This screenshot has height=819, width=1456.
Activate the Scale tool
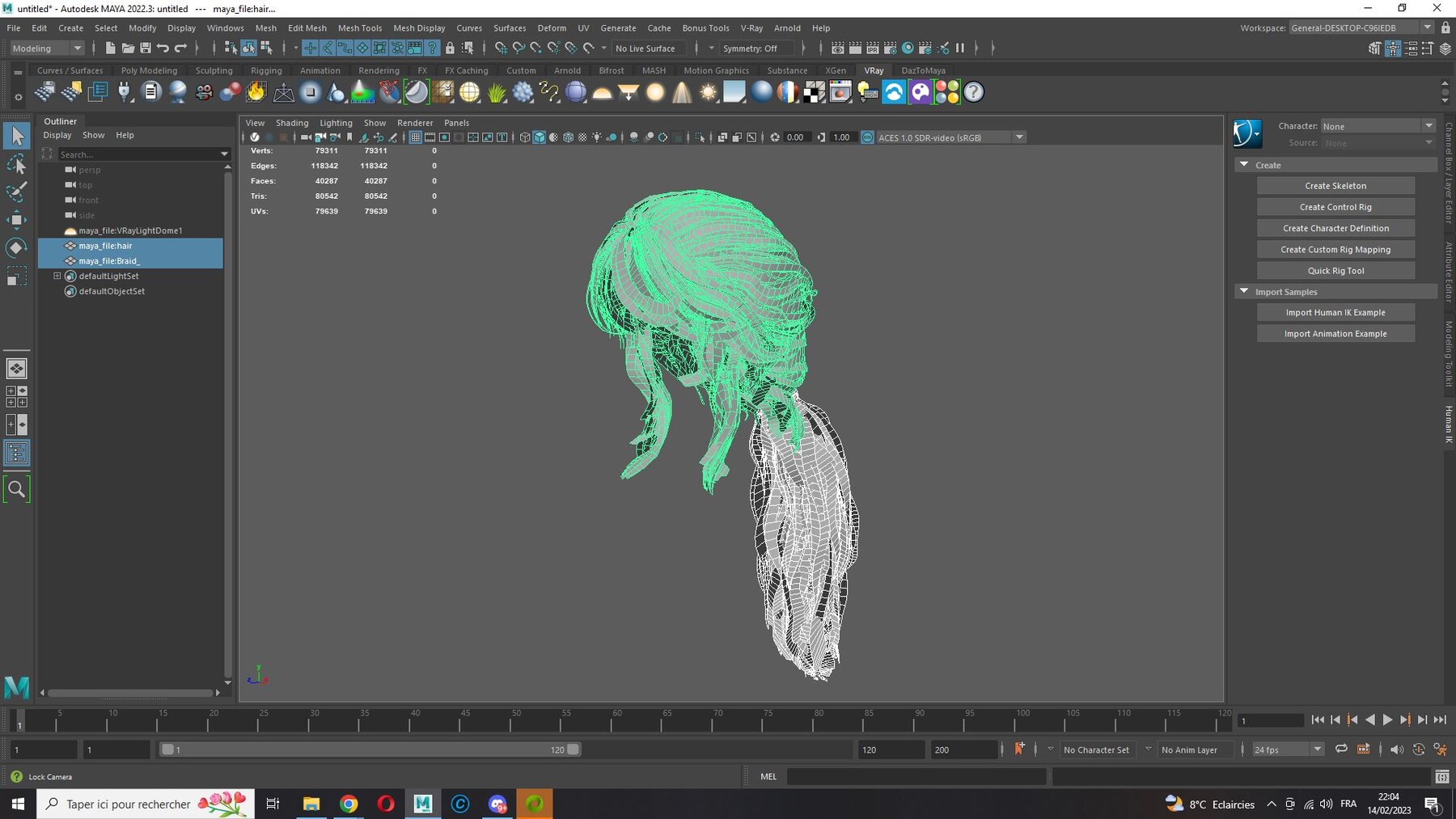[17, 277]
